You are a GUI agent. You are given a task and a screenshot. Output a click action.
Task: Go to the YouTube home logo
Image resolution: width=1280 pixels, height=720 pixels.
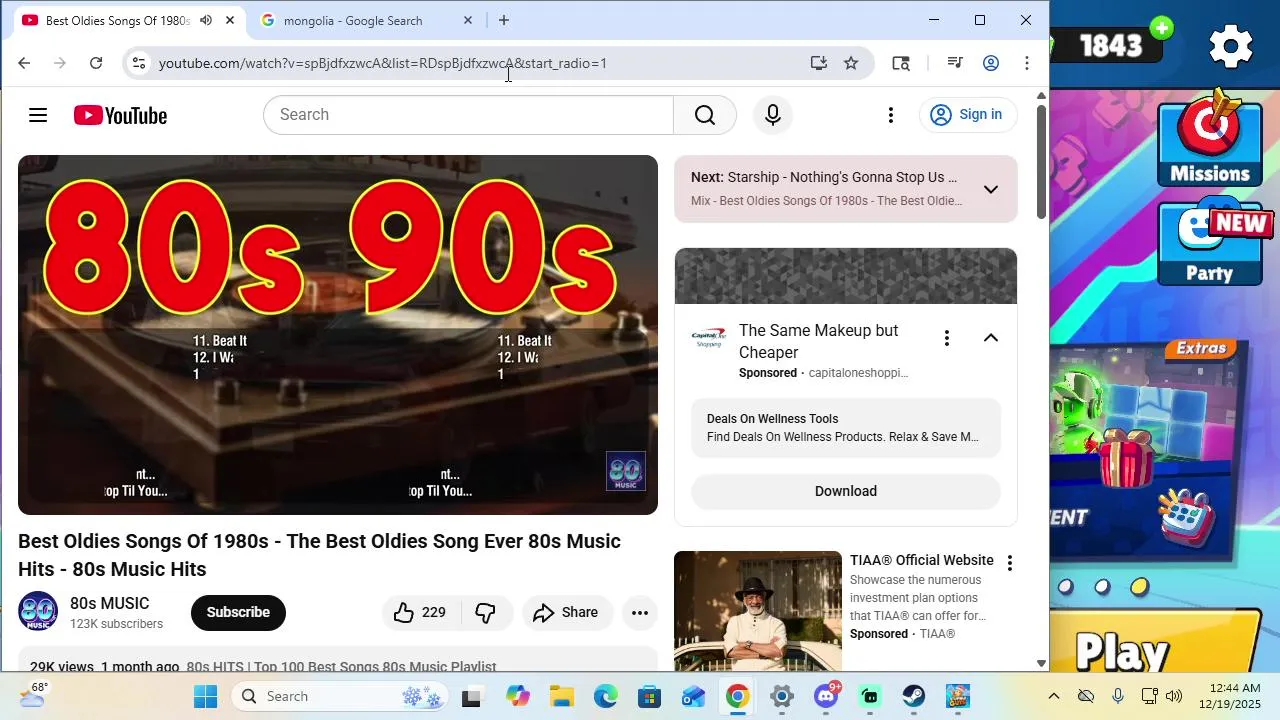(x=120, y=115)
